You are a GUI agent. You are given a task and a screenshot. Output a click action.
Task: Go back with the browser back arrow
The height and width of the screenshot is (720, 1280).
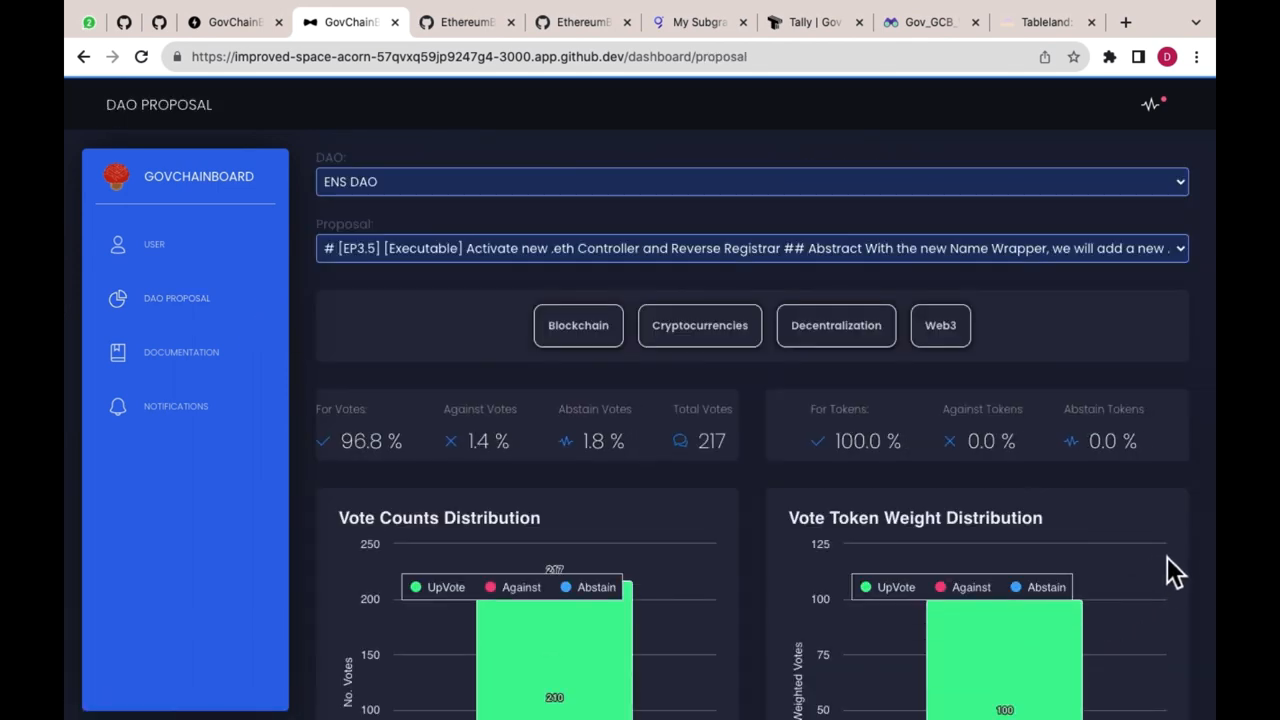pyautogui.click(x=84, y=57)
